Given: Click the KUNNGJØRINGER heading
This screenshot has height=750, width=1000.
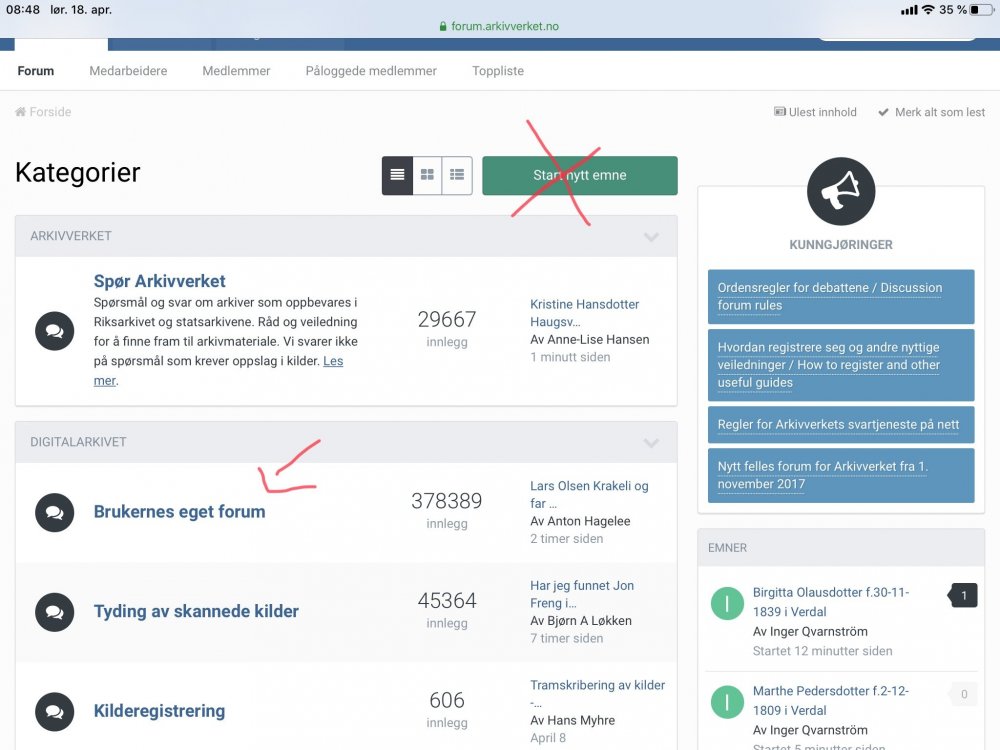Looking at the screenshot, I should point(841,245).
